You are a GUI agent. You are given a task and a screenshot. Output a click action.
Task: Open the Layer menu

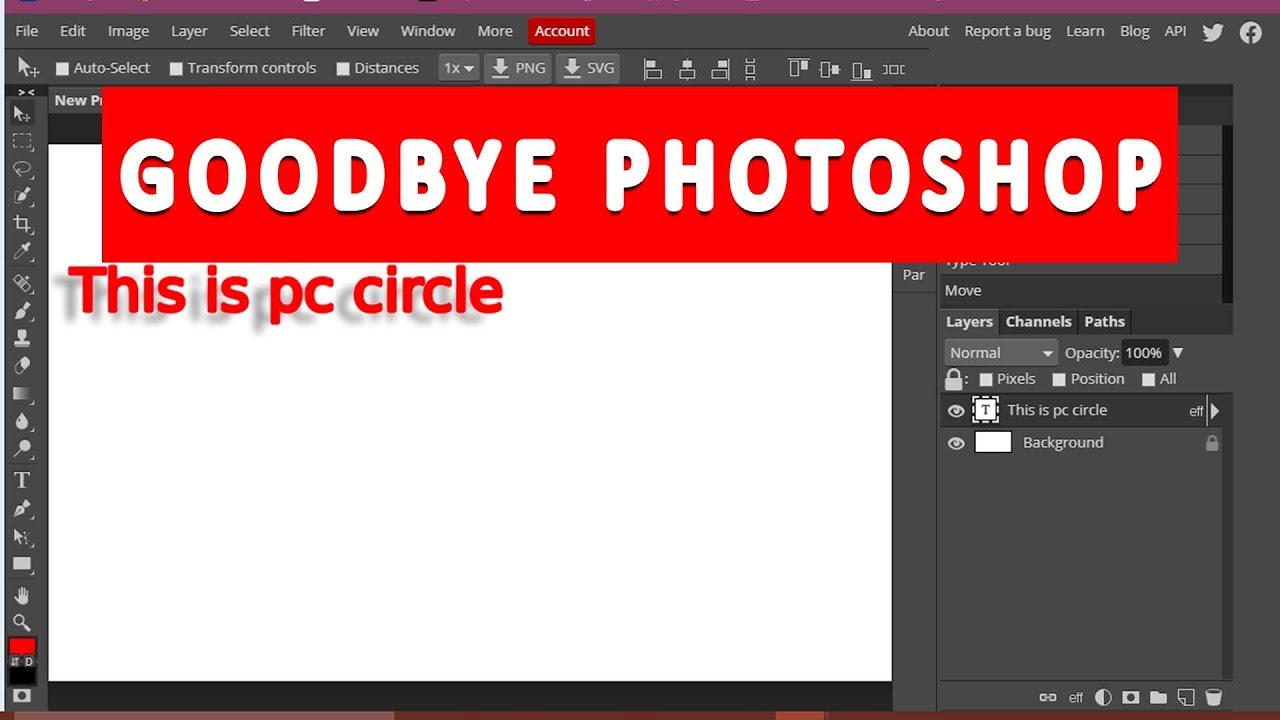click(189, 31)
